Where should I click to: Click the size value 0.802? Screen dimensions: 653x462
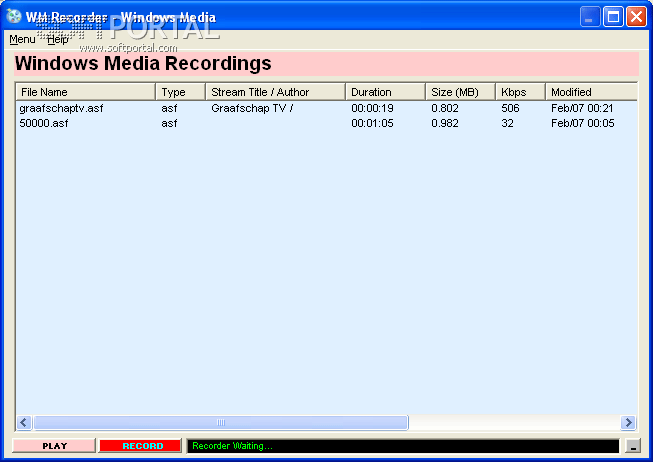tap(445, 108)
